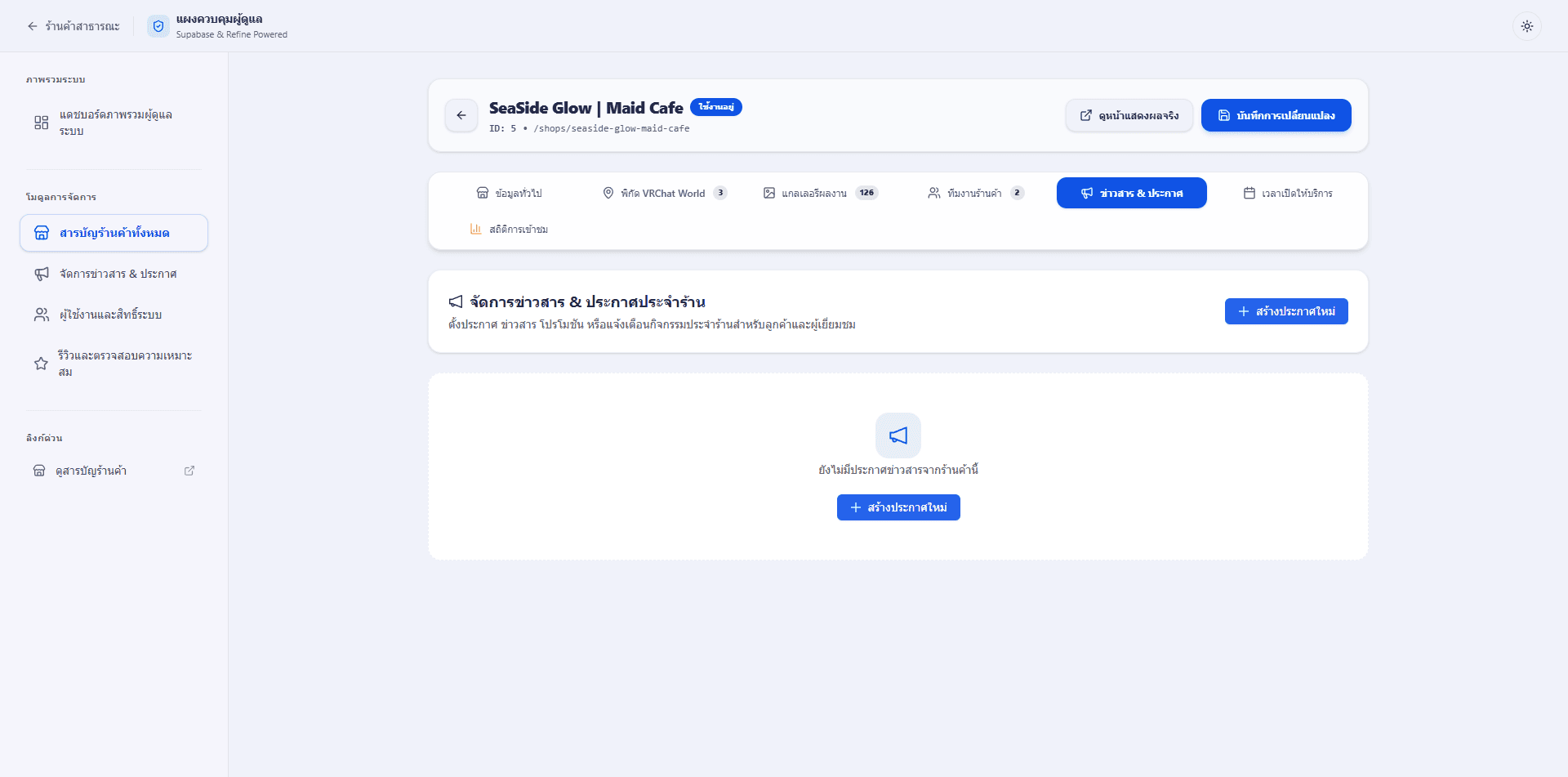Click the star icon for reviews moderation
Viewport: 1568px width, 777px height.
coord(41,364)
